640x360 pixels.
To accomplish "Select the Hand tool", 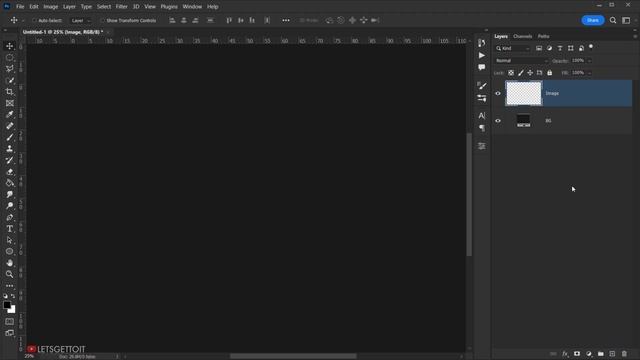I will point(9,263).
